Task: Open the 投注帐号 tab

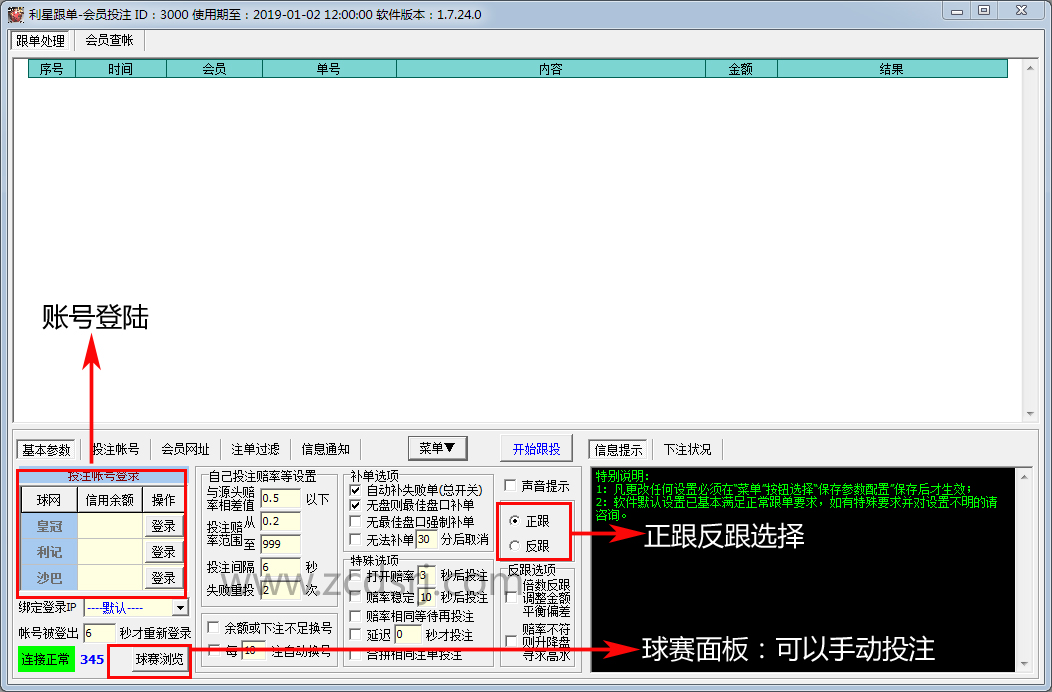Action: coord(116,449)
